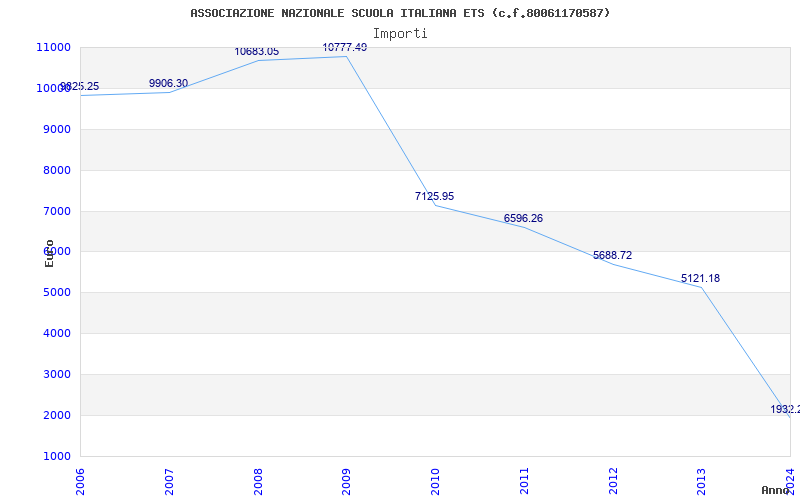
Task: Select the data label 9906.30
Action: pyautogui.click(x=168, y=83)
